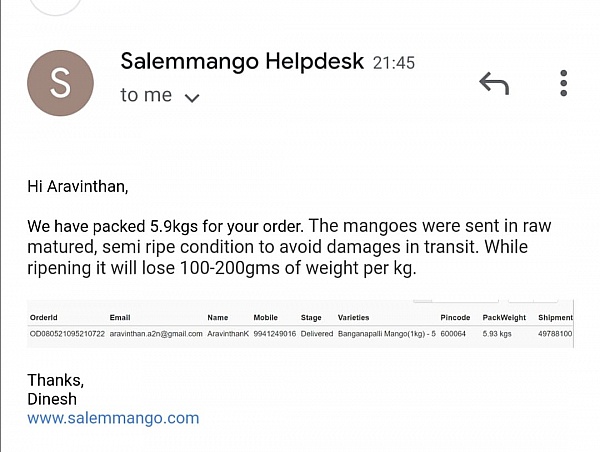Click the Shipment column header
The width and height of the screenshot is (600, 452).
coord(555,317)
